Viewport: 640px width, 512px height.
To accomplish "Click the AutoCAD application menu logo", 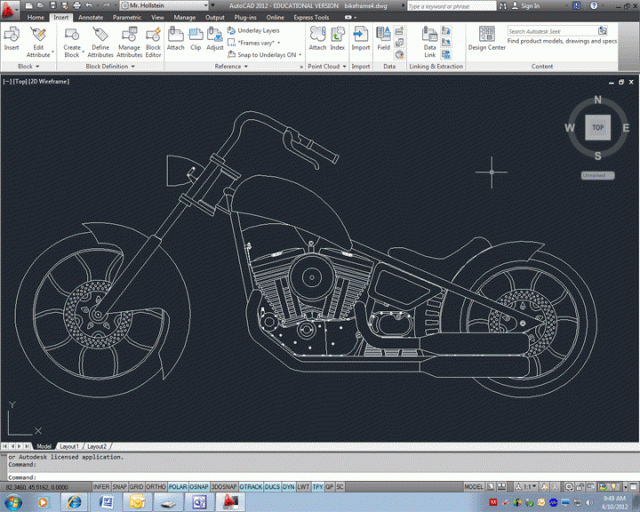I will click(x=9, y=9).
